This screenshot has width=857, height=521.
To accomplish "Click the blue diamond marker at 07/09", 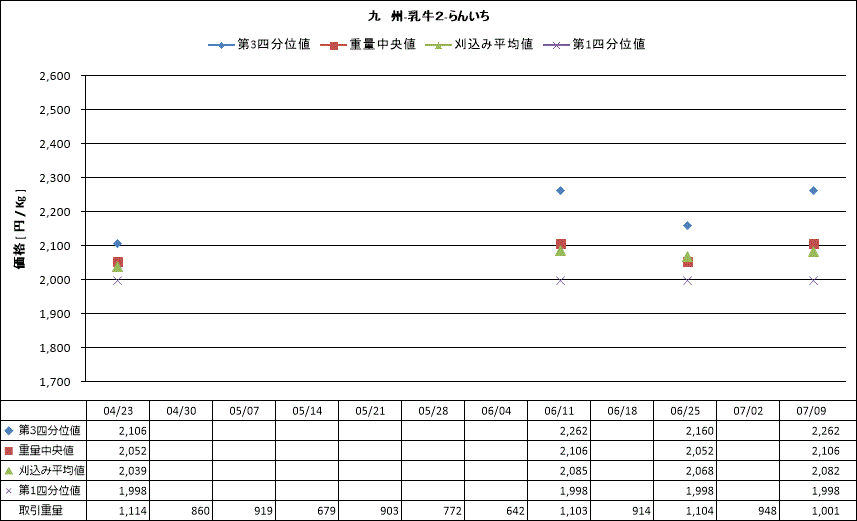I will (813, 191).
